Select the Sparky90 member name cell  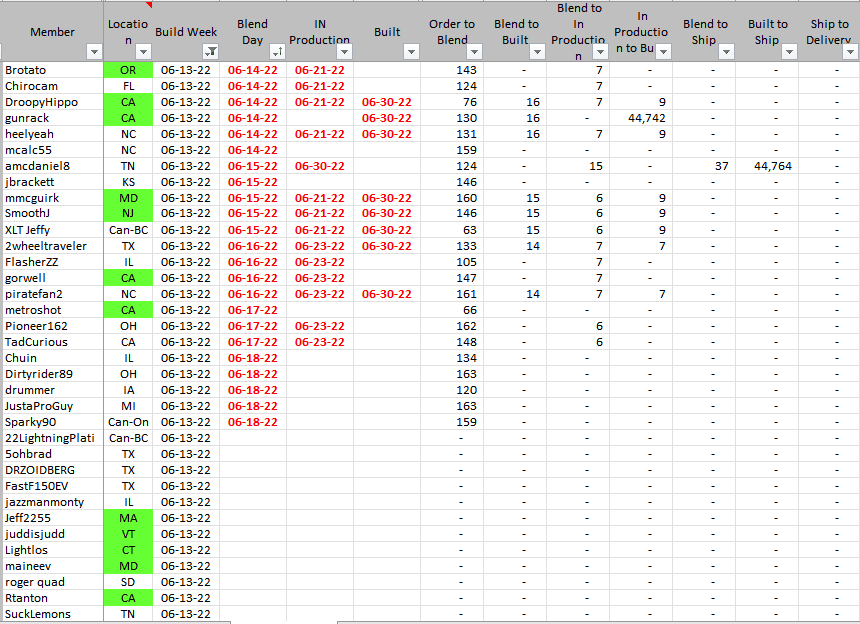(31, 422)
